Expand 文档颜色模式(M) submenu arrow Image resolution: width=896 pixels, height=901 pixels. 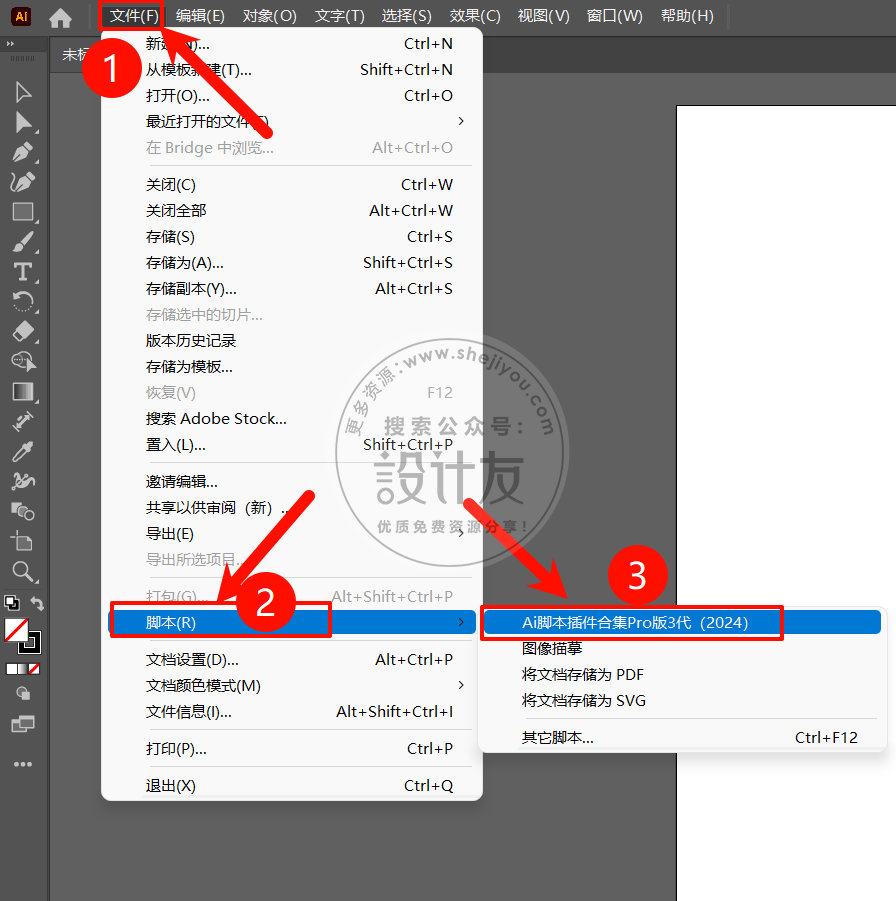click(461, 685)
